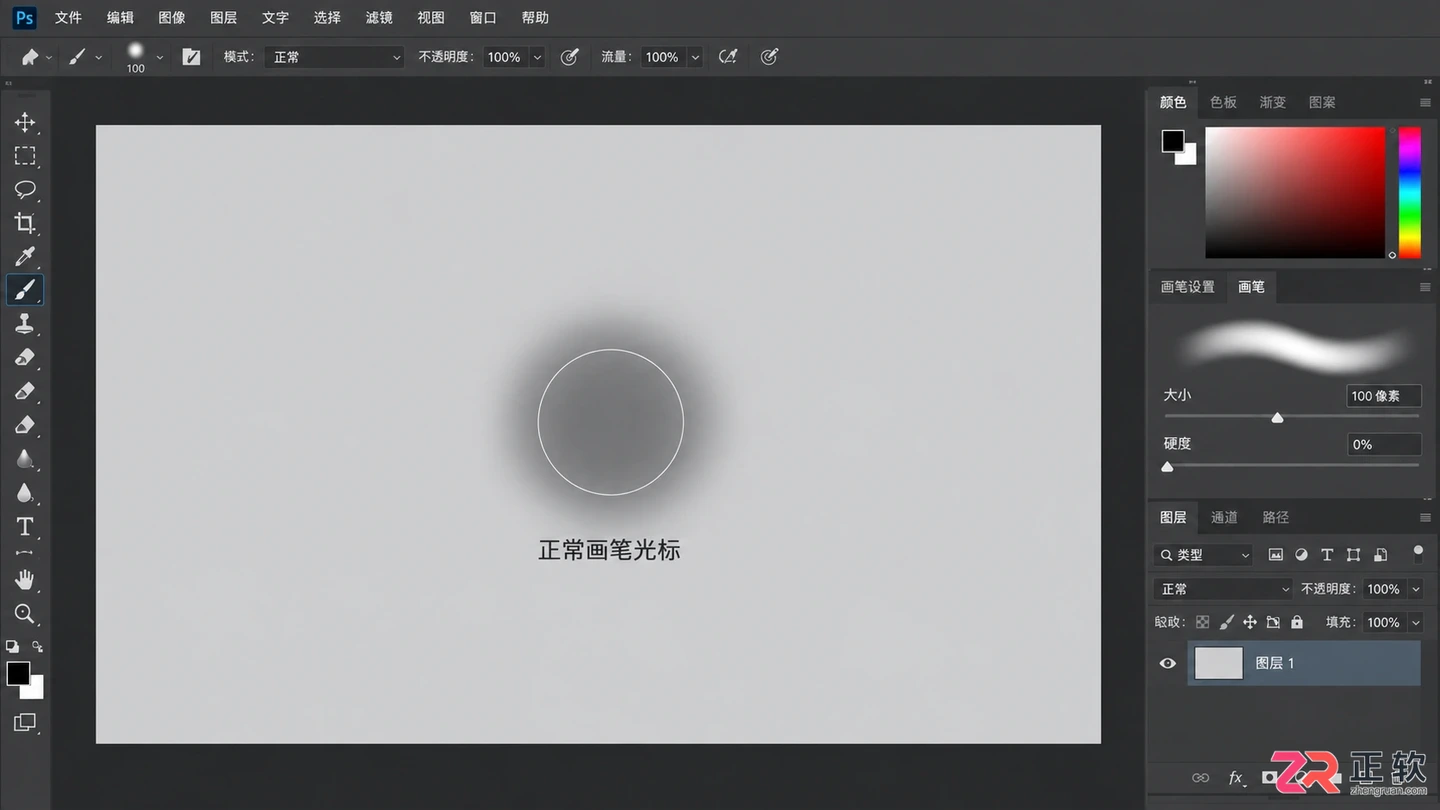
Task: Expand the 流量 flow arrow
Action: [695, 57]
